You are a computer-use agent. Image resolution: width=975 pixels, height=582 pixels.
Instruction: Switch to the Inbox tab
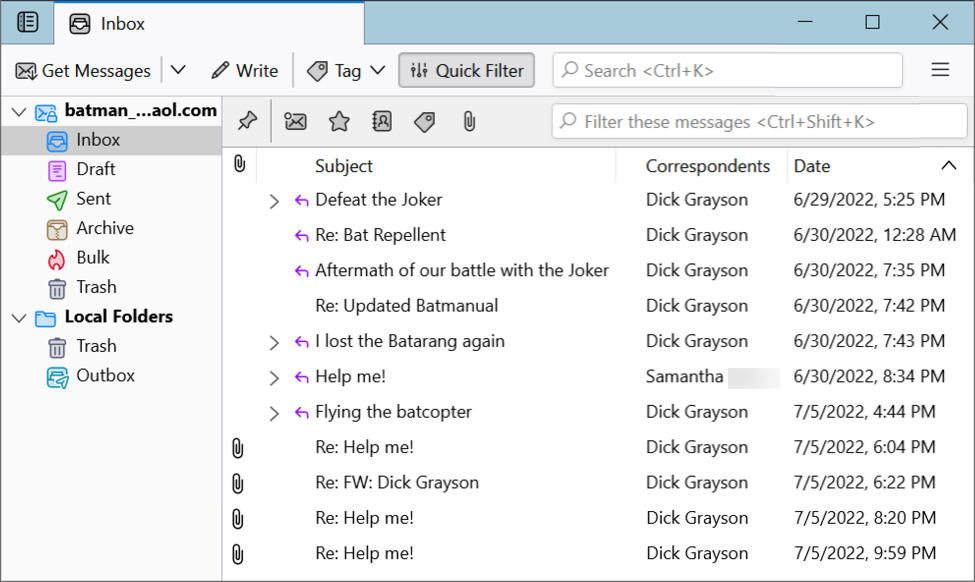point(122,23)
